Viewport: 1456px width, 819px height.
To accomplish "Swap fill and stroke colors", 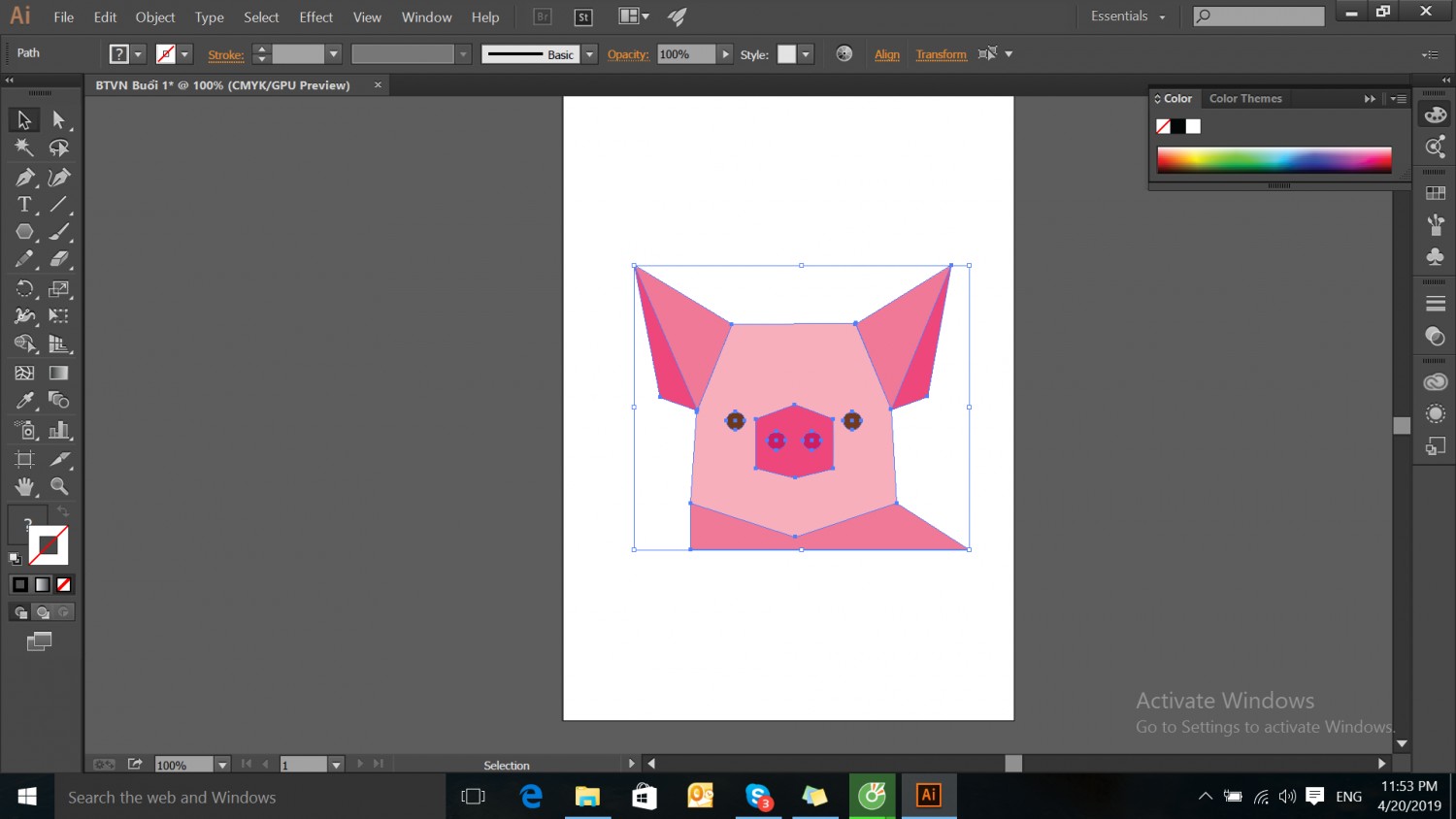I will (63, 511).
